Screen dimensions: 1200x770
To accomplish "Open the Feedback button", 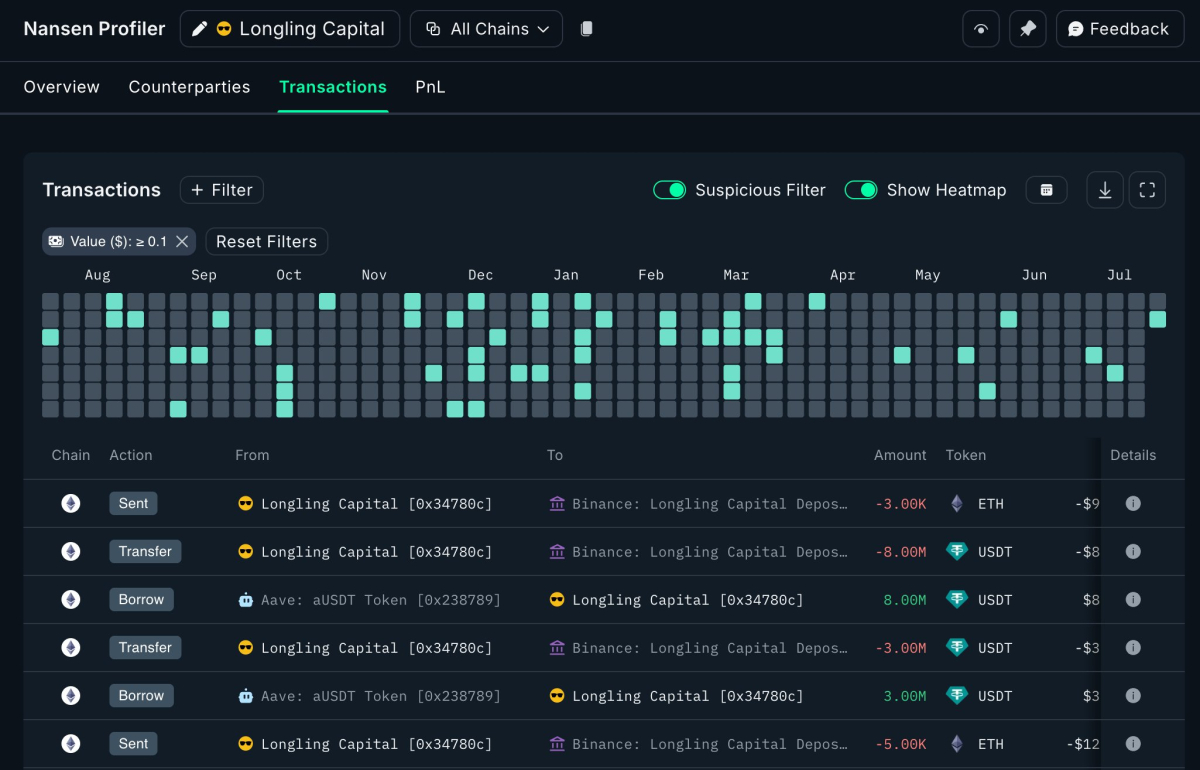I will point(1119,29).
